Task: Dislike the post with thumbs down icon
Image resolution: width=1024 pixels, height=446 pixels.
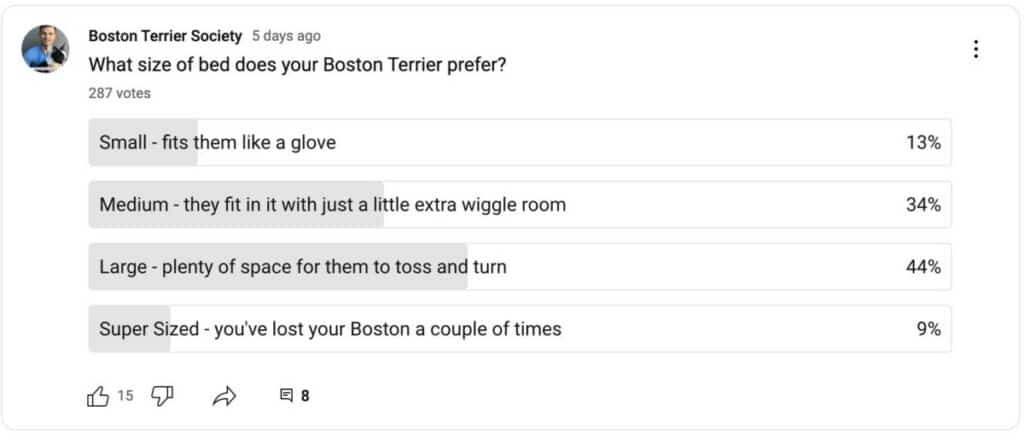Action: tap(162, 396)
